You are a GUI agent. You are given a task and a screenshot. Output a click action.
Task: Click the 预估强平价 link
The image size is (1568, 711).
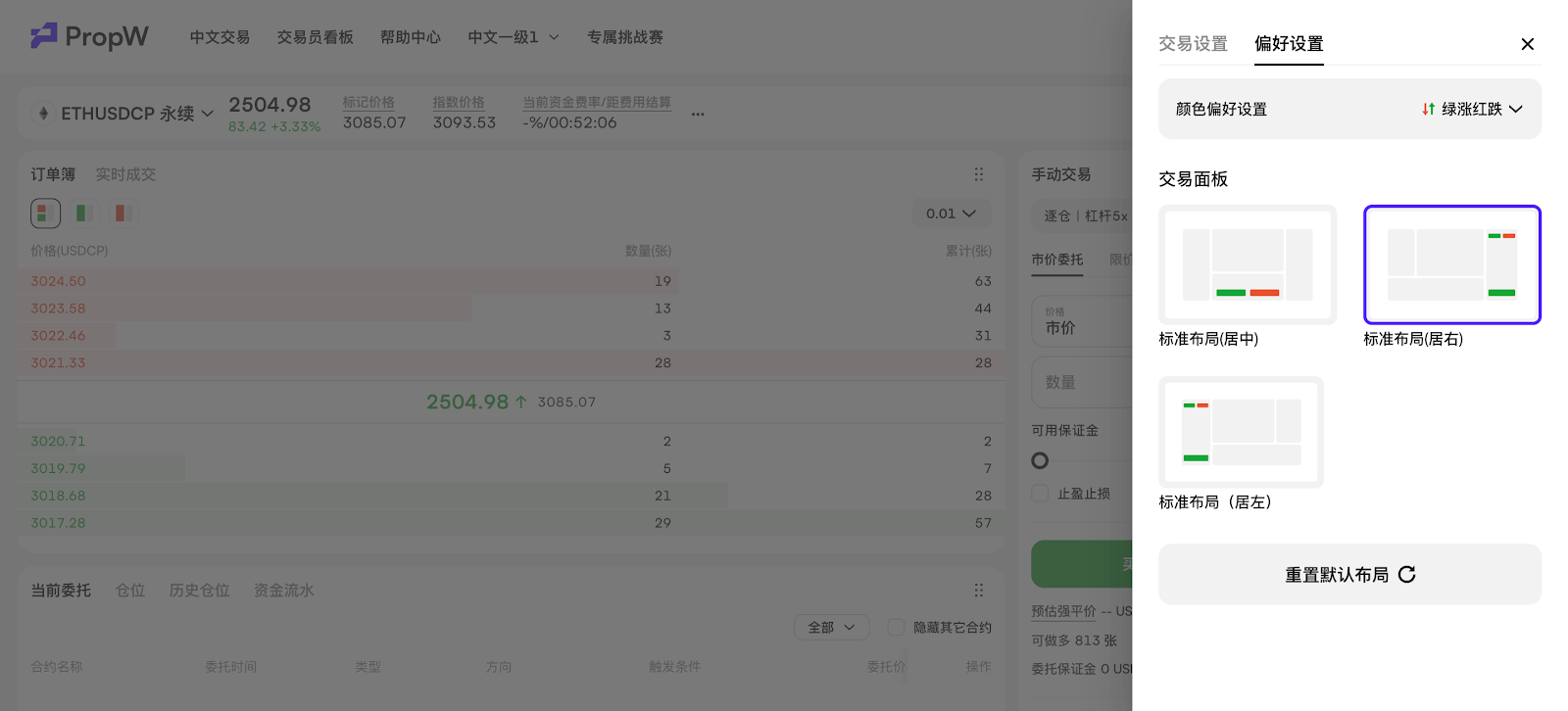[1063, 611]
